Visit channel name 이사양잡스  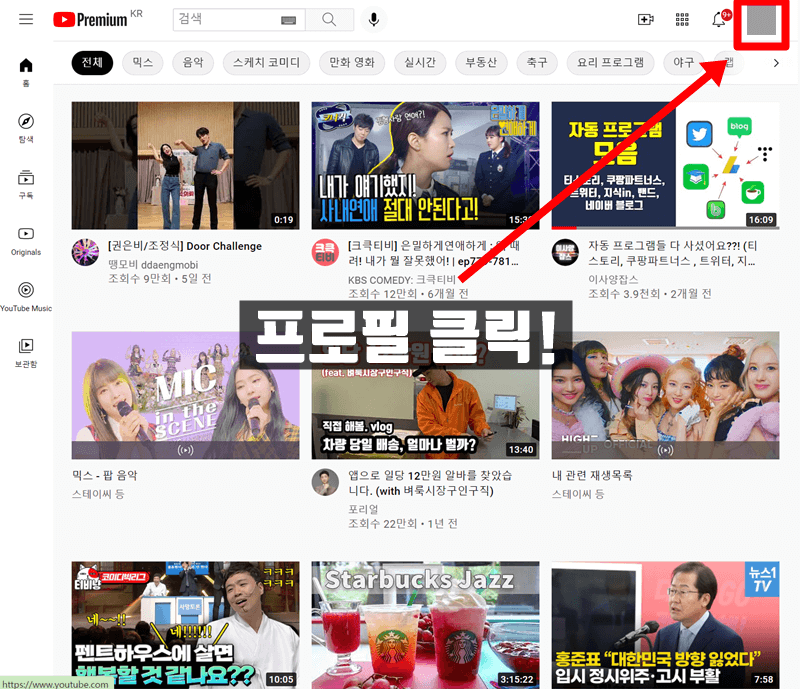click(613, 280)
